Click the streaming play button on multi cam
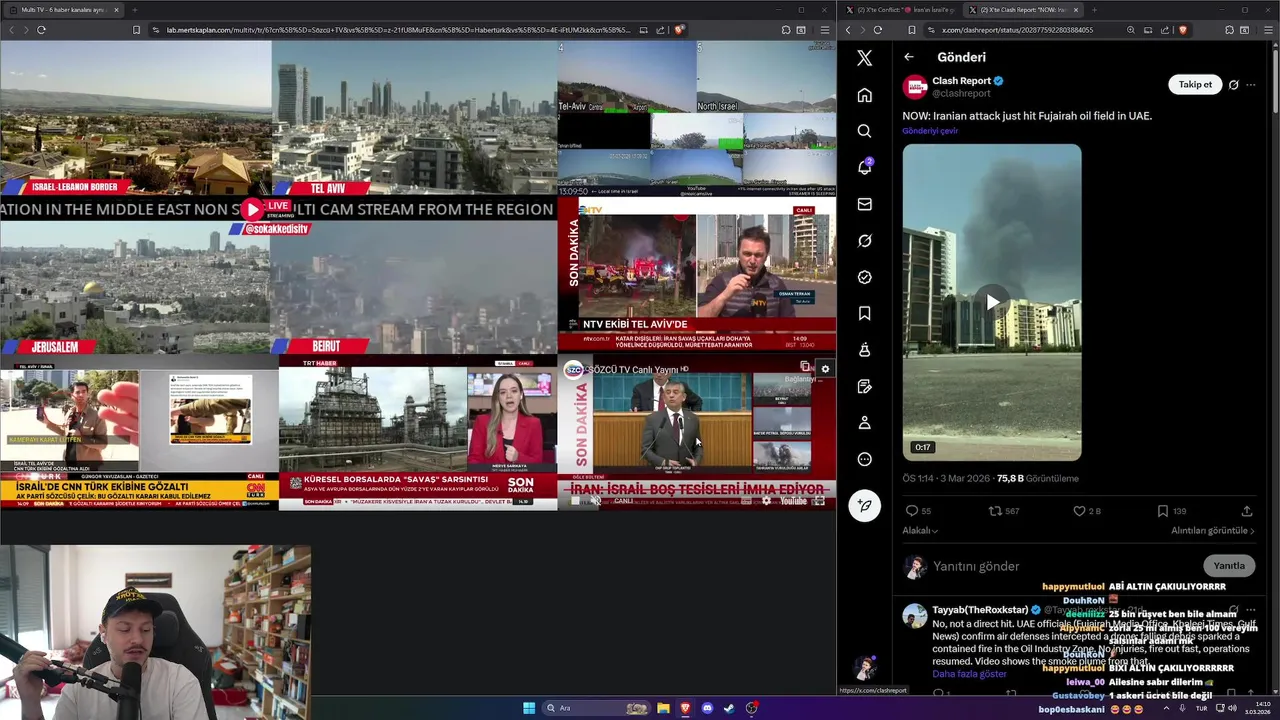 (x=252, y=209)
